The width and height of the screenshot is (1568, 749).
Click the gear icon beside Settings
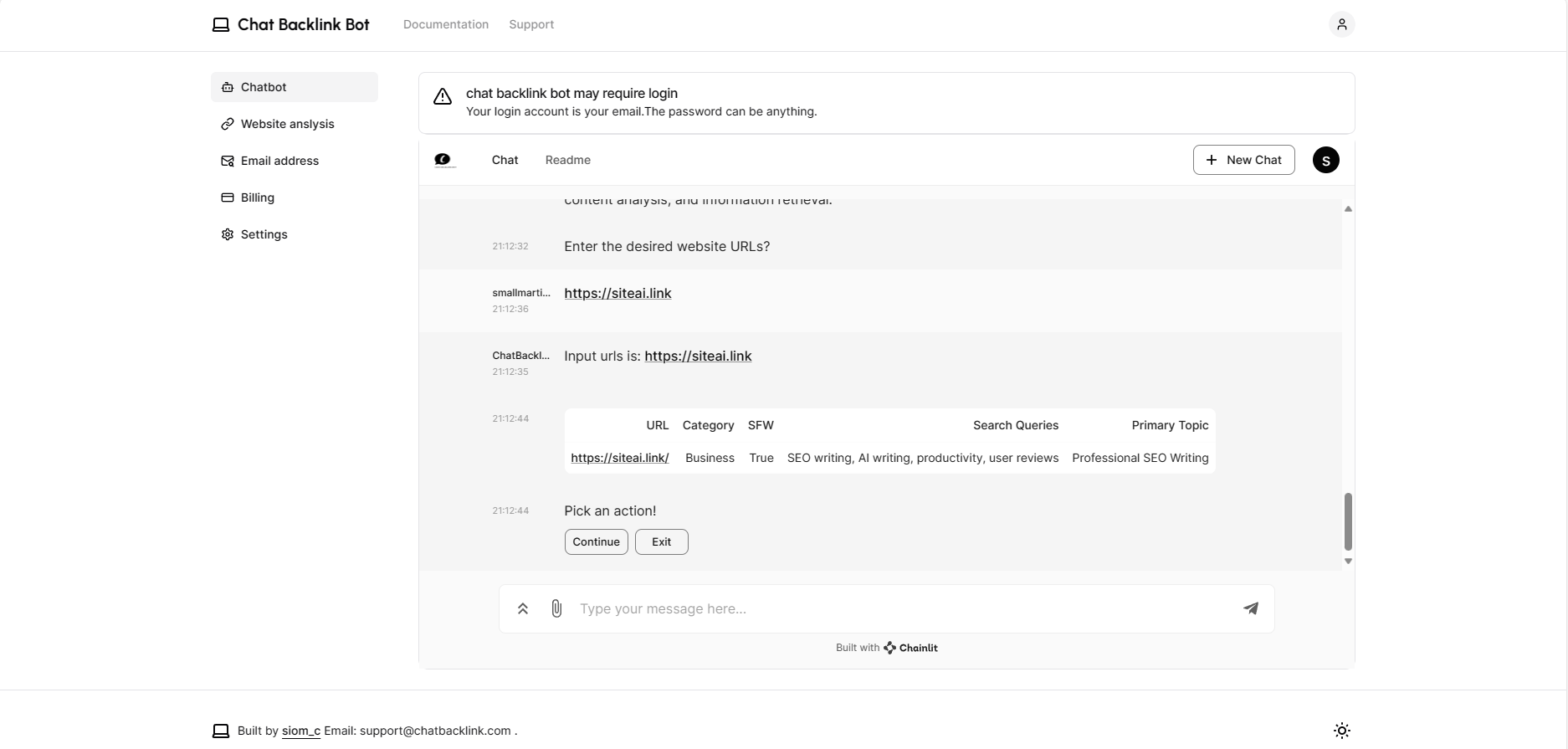tap(228, 234)
